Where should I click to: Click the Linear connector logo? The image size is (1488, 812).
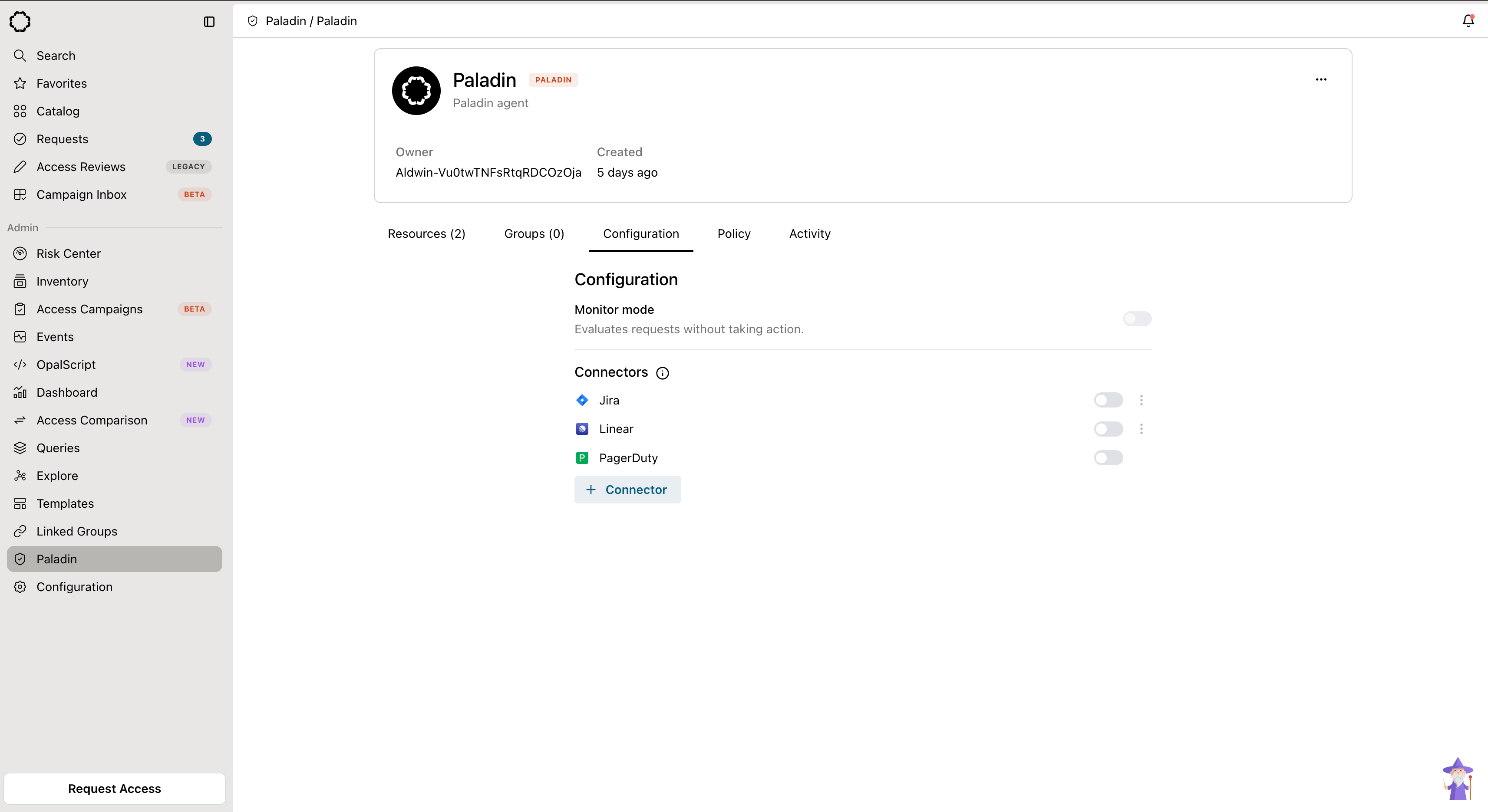tap(582, 428)
